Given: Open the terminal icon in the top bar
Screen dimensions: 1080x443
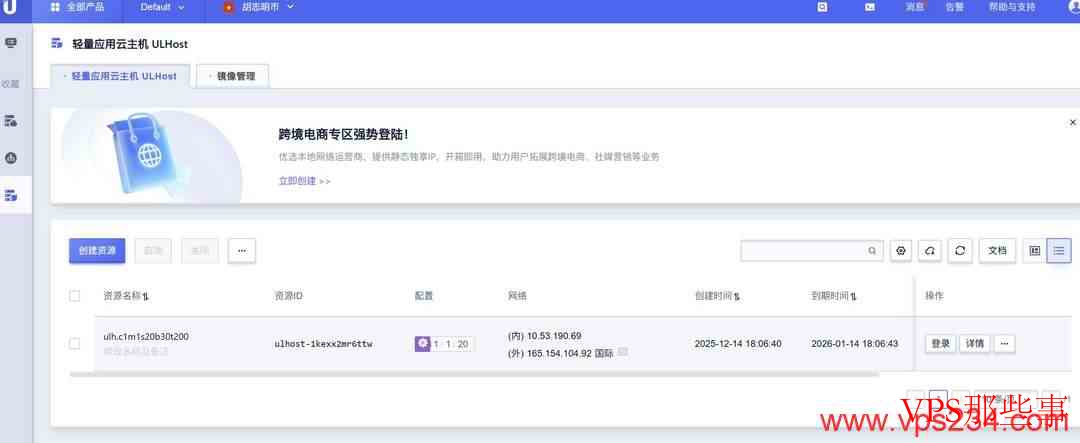Looking at the screenshot, I should click(870, 7).
